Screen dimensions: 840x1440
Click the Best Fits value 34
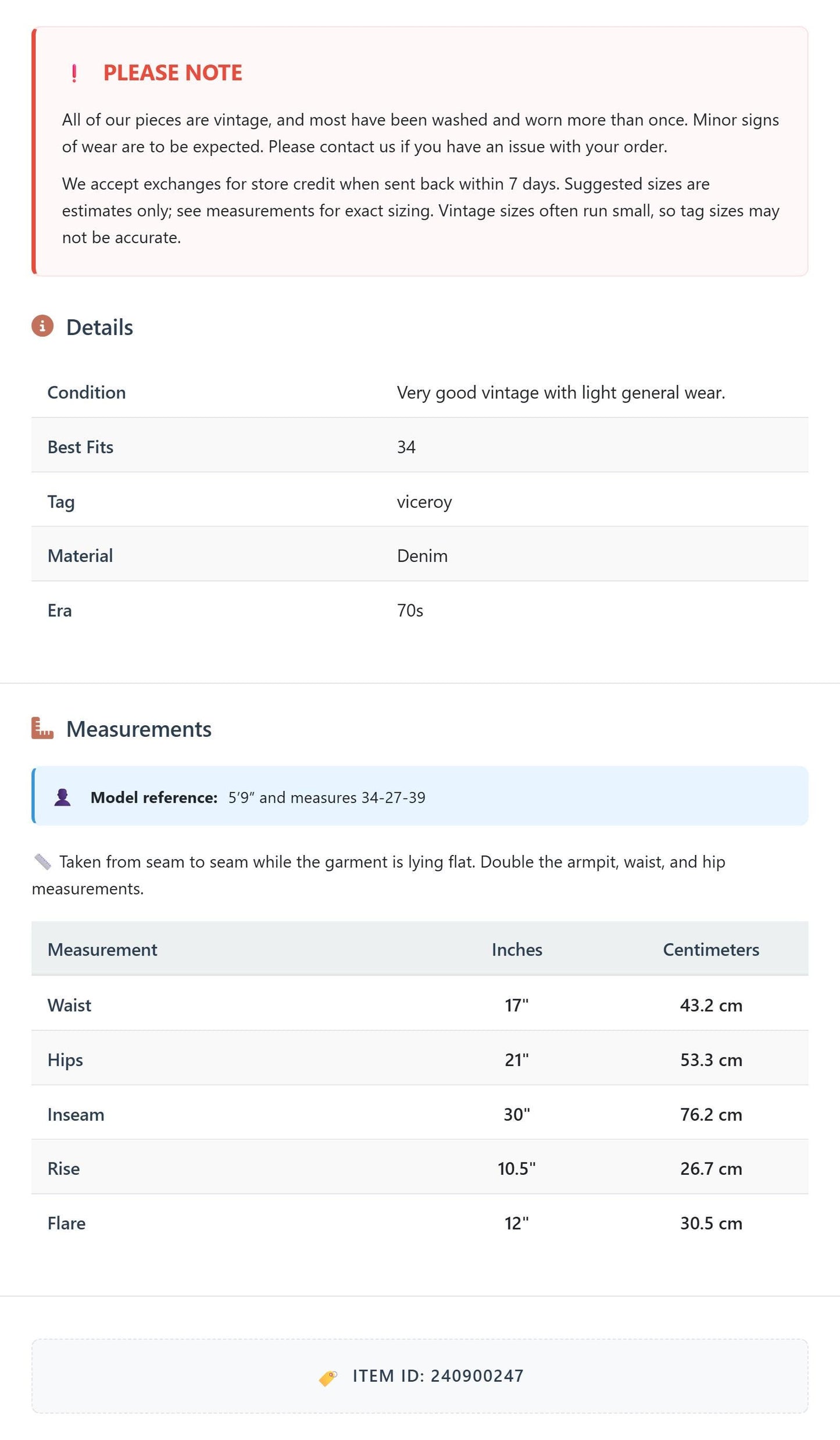click(406, 447)
